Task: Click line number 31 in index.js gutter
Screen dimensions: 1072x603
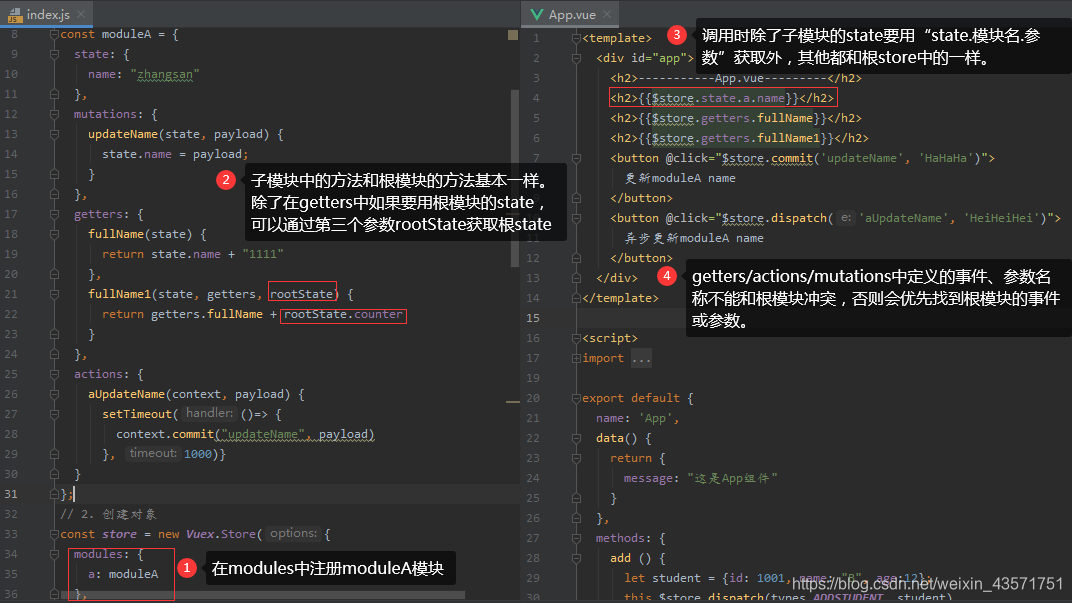Action: click(11, 494)
